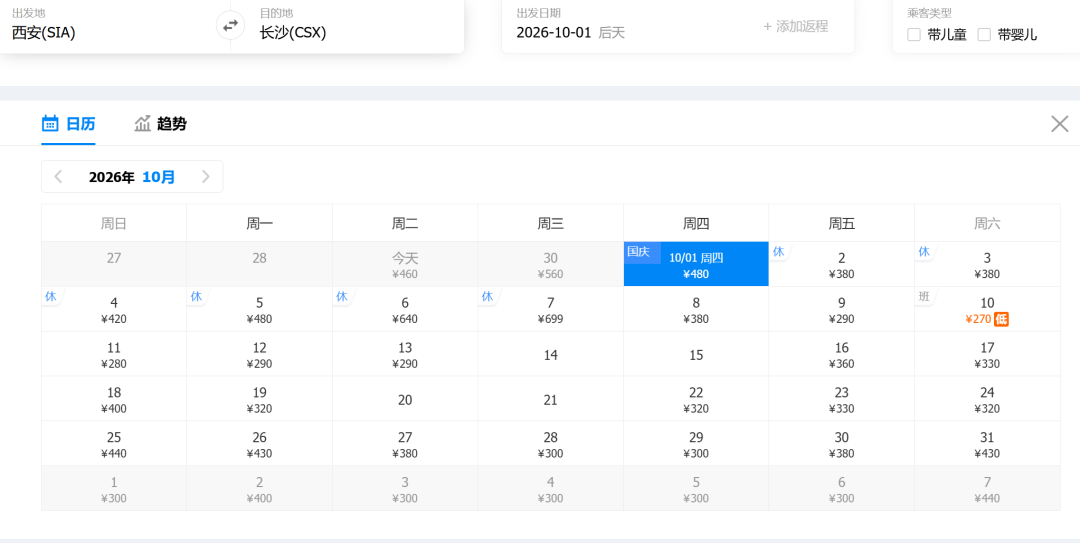The image size is (1080, 543).
Task: Select November 1 priced ¥300
Action: pos(114,489)
